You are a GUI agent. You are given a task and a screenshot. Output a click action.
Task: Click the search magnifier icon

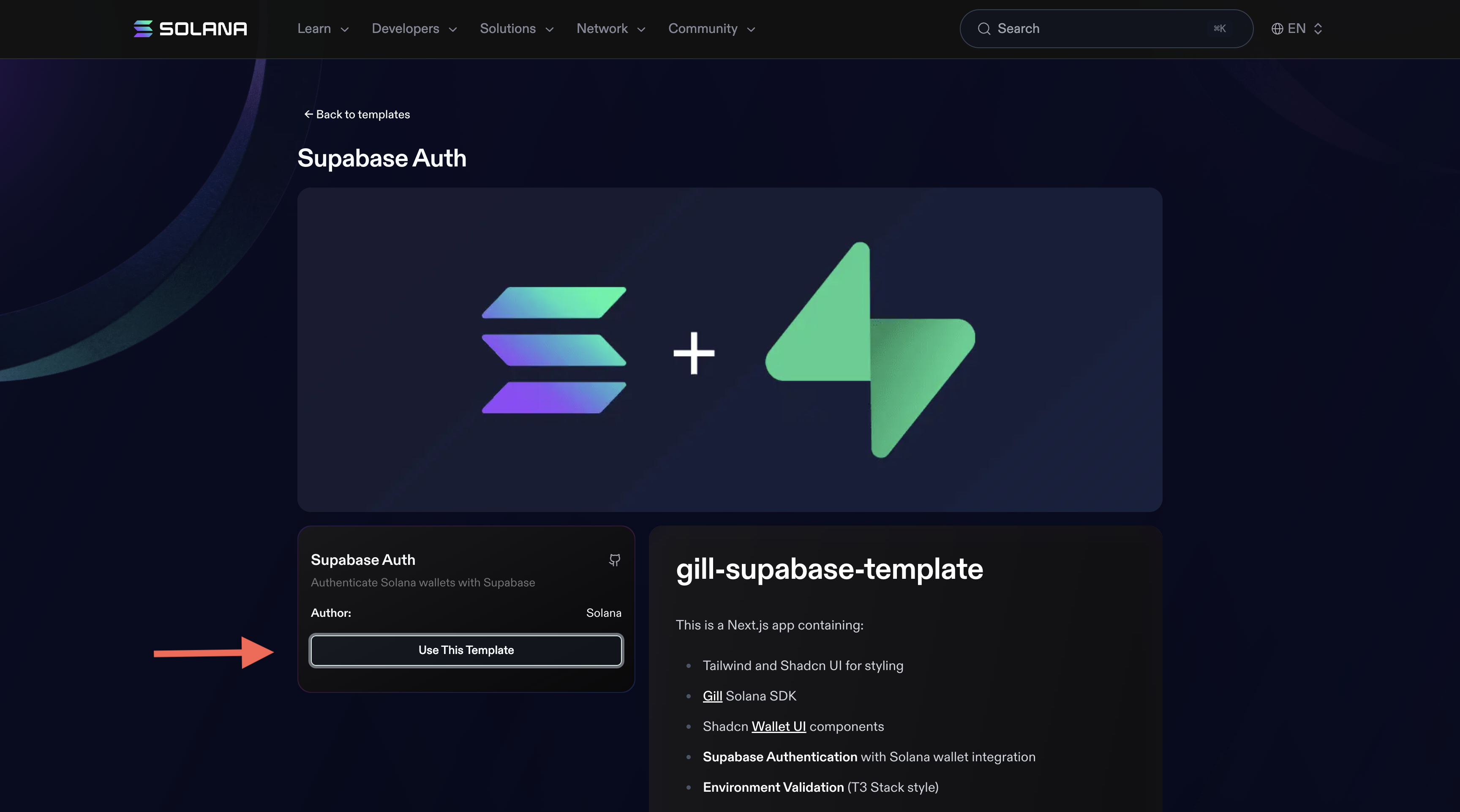click(984, 28)
